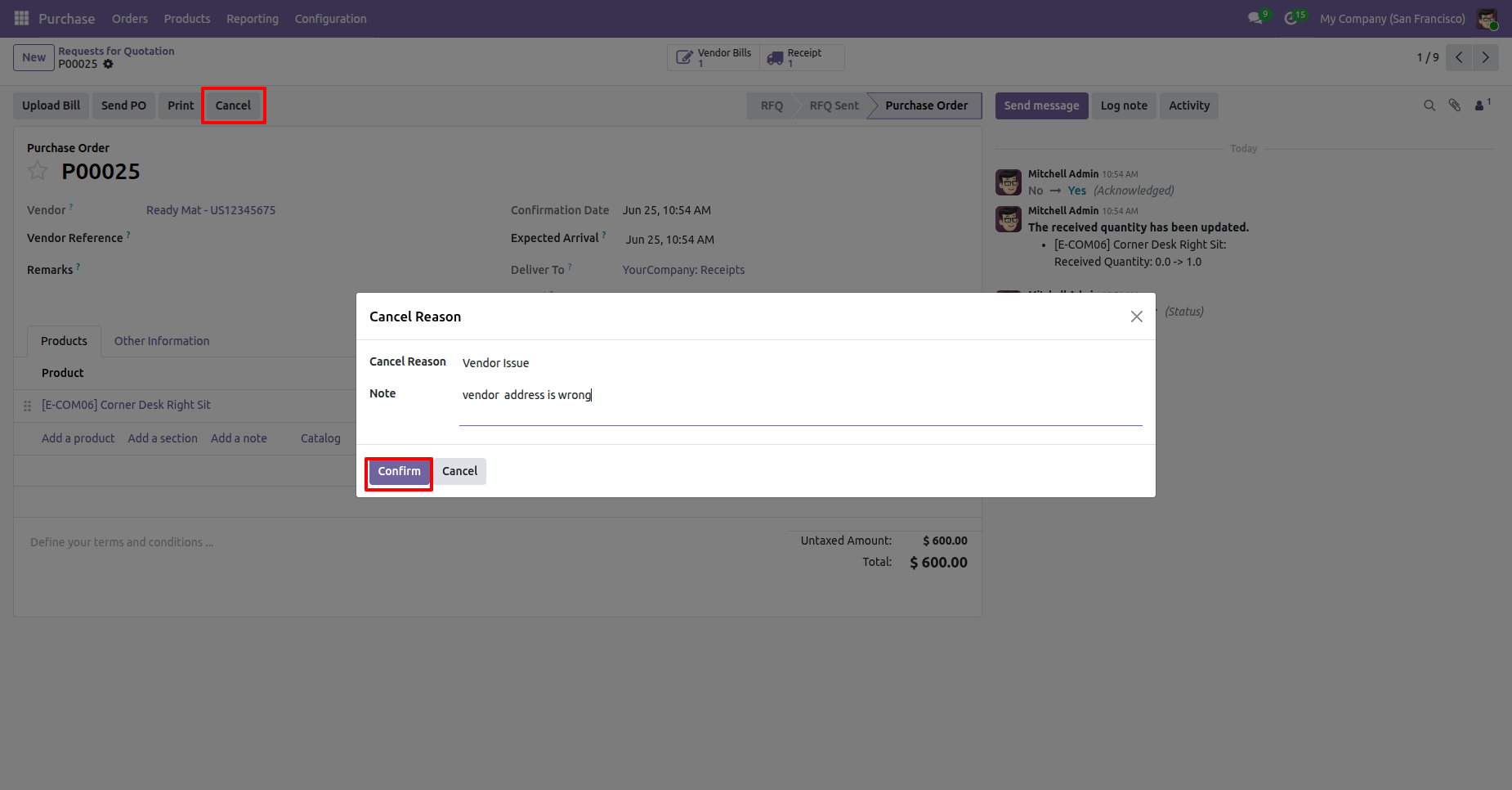
Task: Open Cancel Reason dropdown showing Vendor Issue
Action: [801, 363]
